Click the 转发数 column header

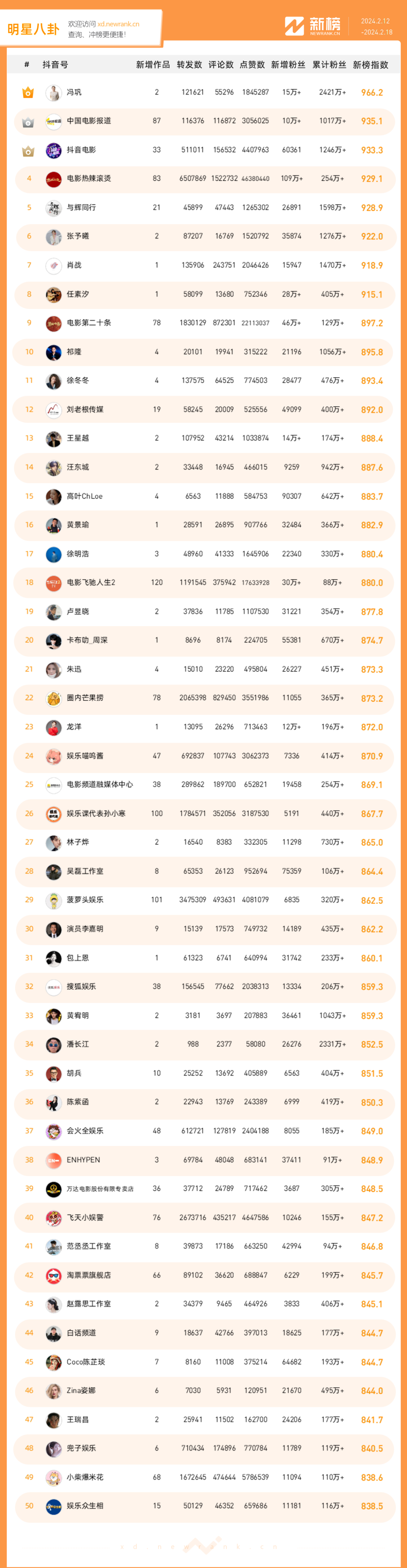click(x=189, y=65)
